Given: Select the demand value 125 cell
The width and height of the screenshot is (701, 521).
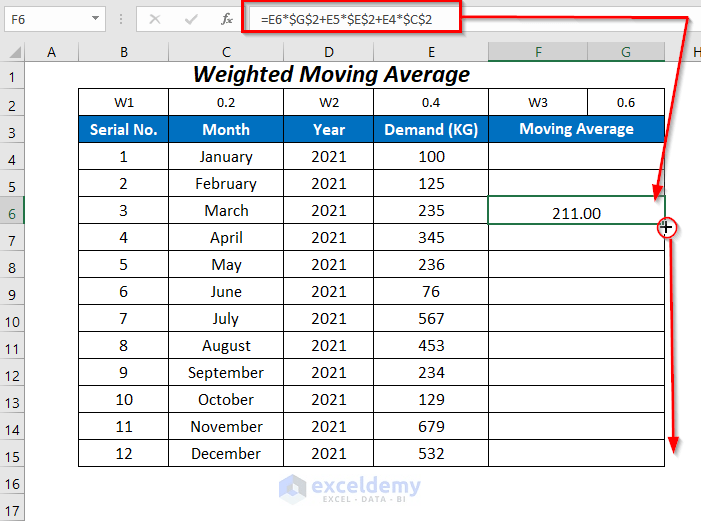Looking at the screenshot, I should point(431,183).
